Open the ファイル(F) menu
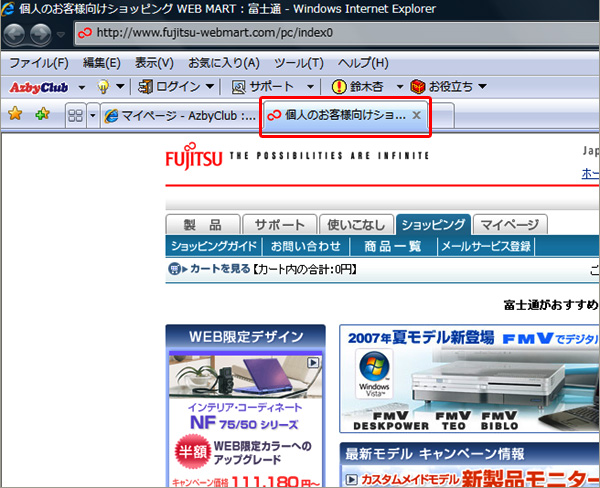 39,63
